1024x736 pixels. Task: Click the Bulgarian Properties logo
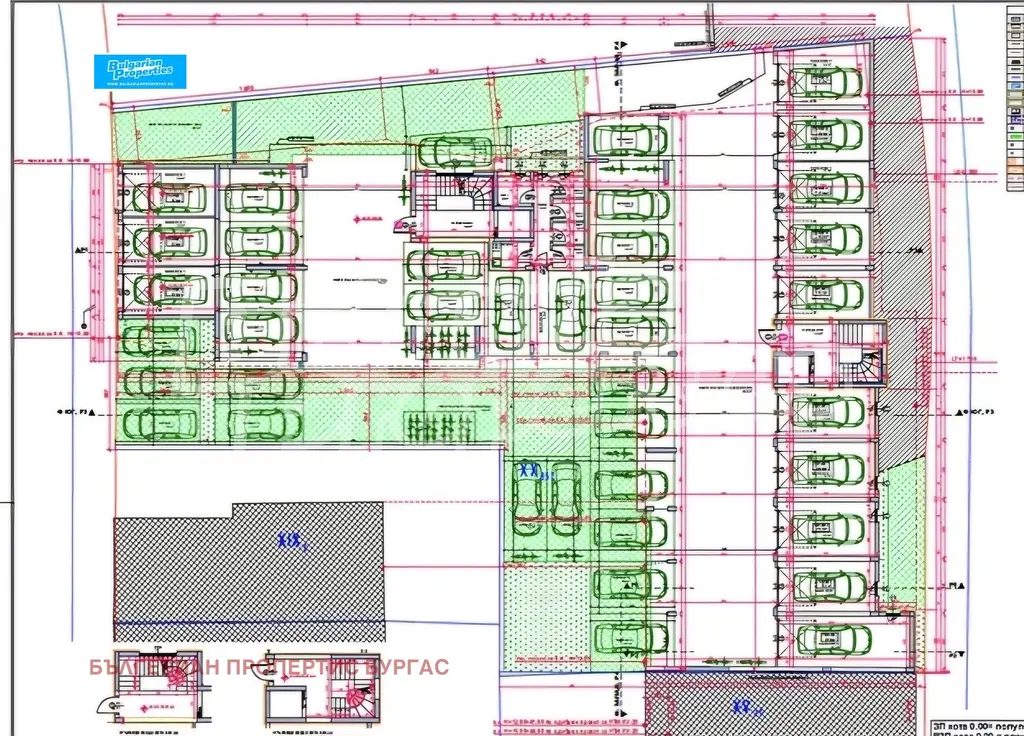tap(140, 71)
